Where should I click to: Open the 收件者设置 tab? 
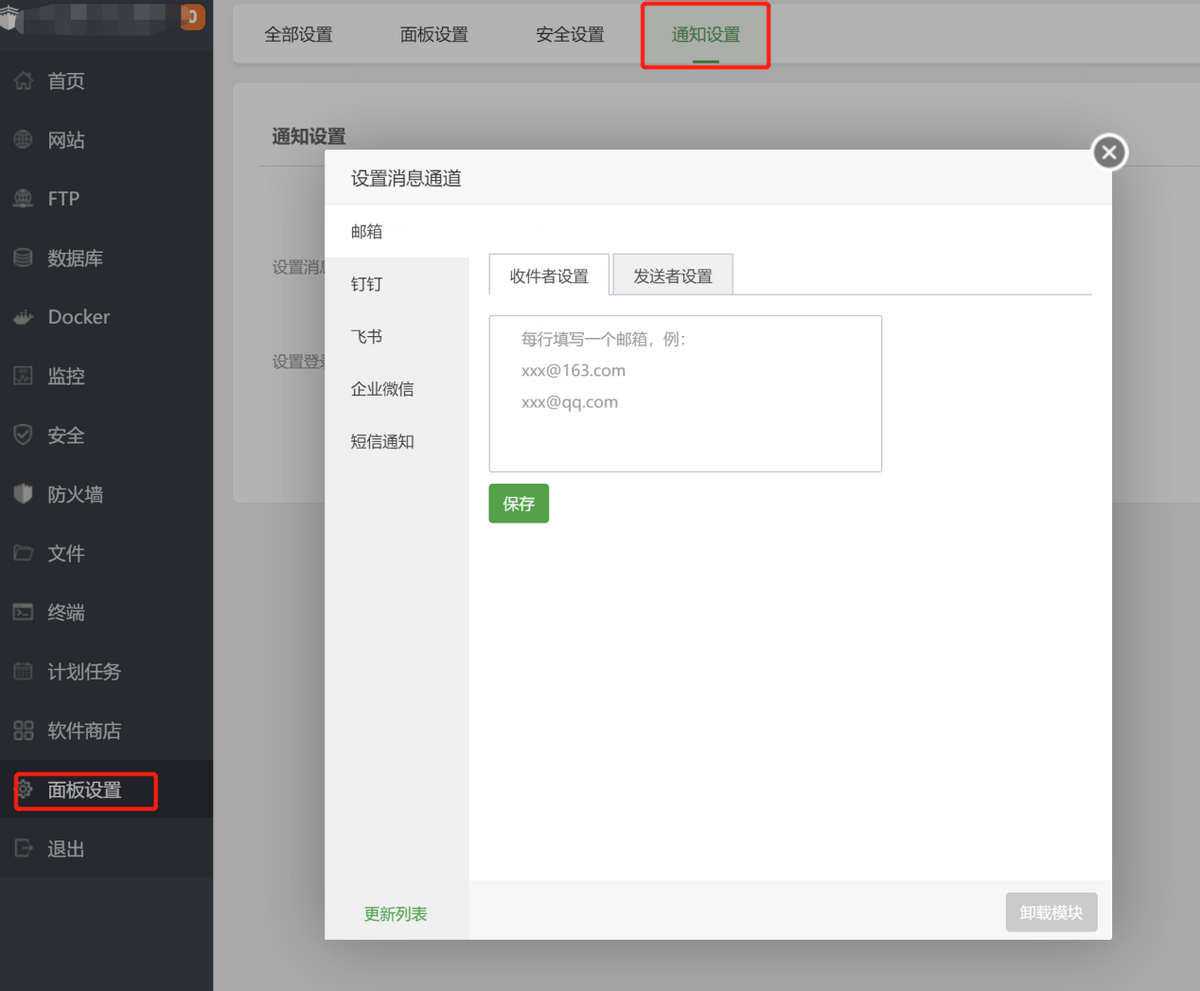pyautogui.click(x=549, y=275)
